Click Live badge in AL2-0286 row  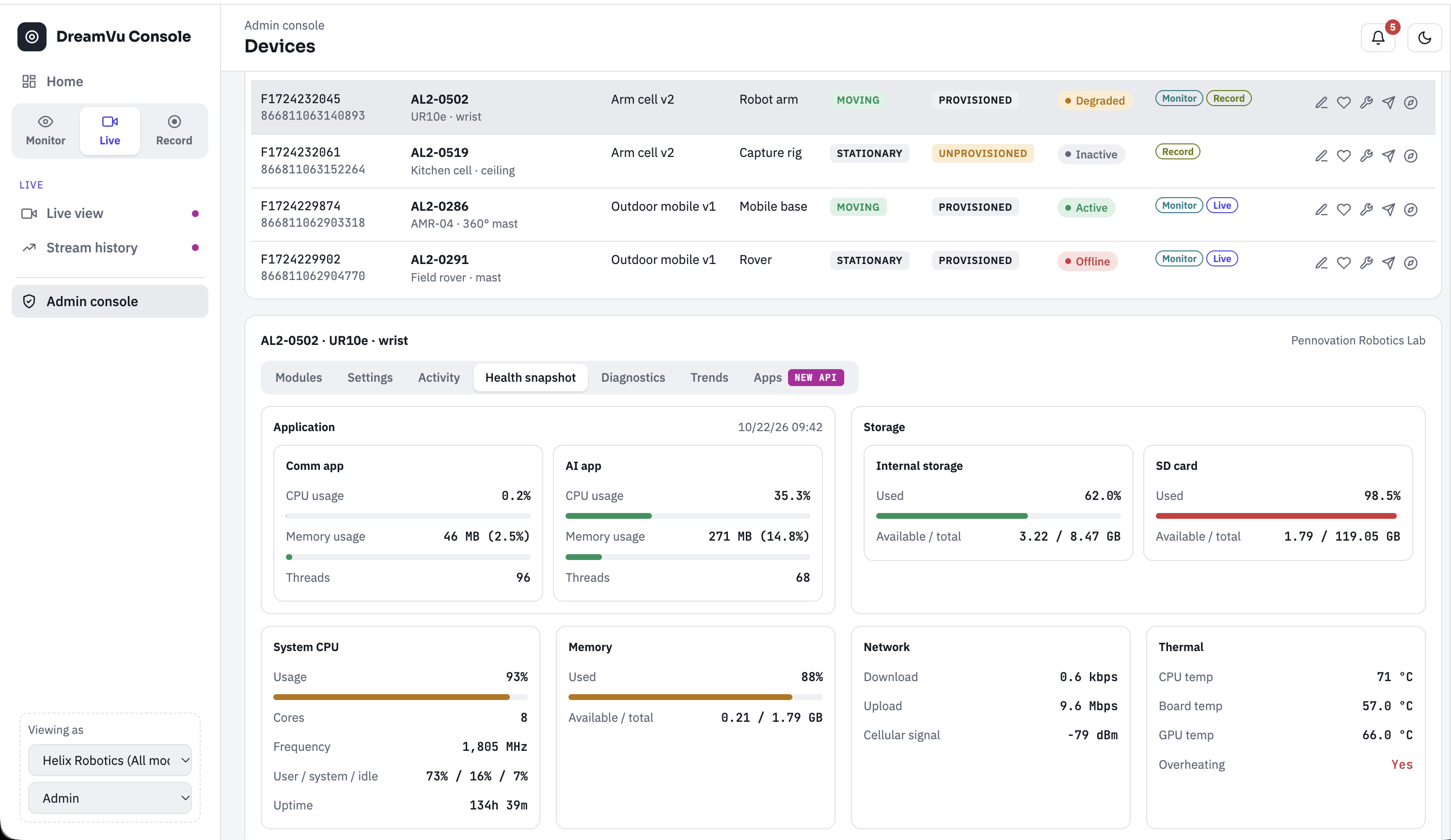pyautogui.click(x=1222, y=205)
